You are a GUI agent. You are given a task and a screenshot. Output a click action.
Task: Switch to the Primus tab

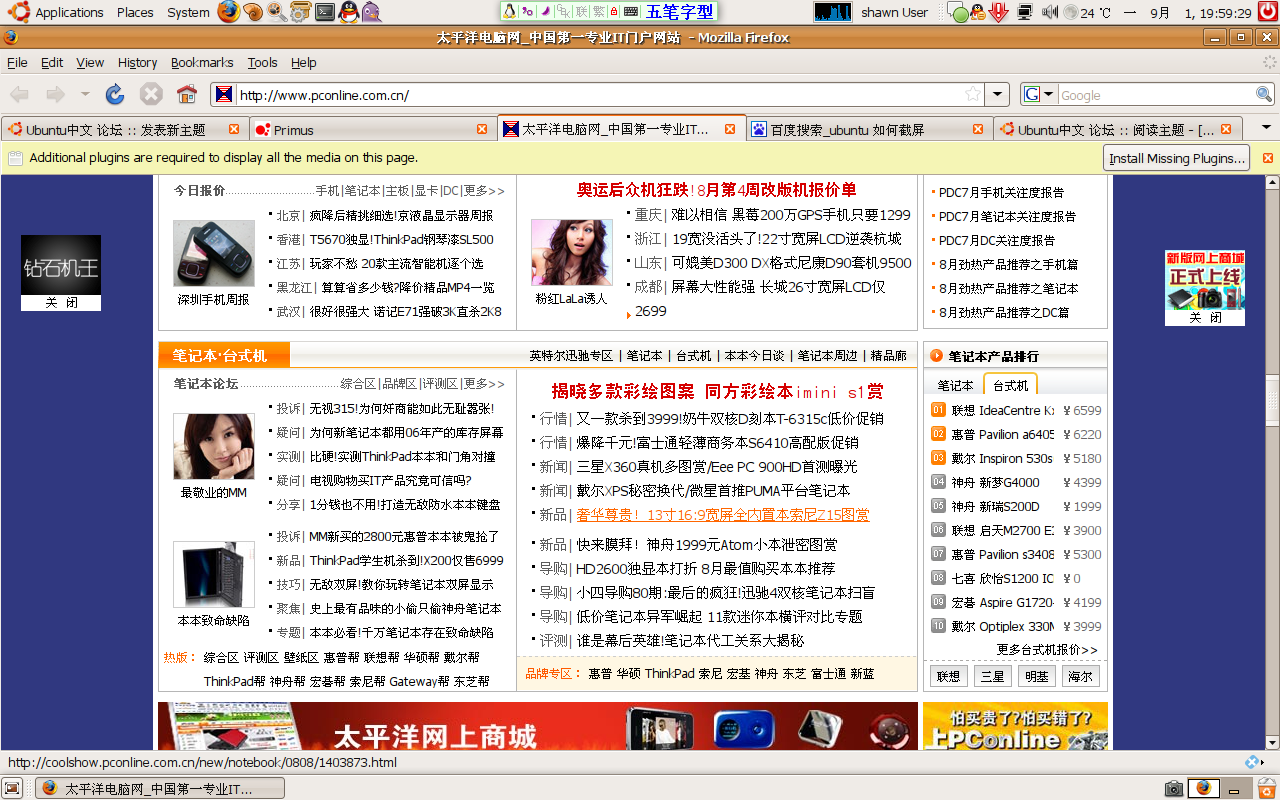click(x=372, y=129)
